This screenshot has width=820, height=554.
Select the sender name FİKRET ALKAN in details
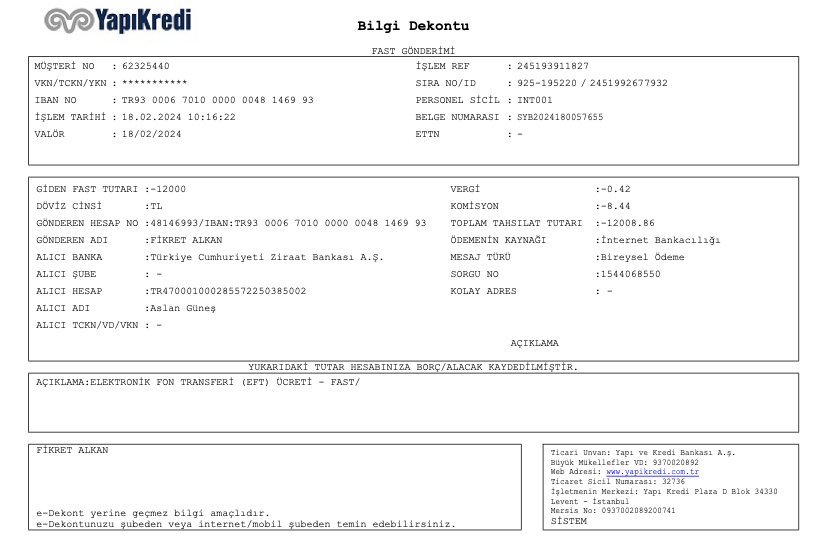185,240
